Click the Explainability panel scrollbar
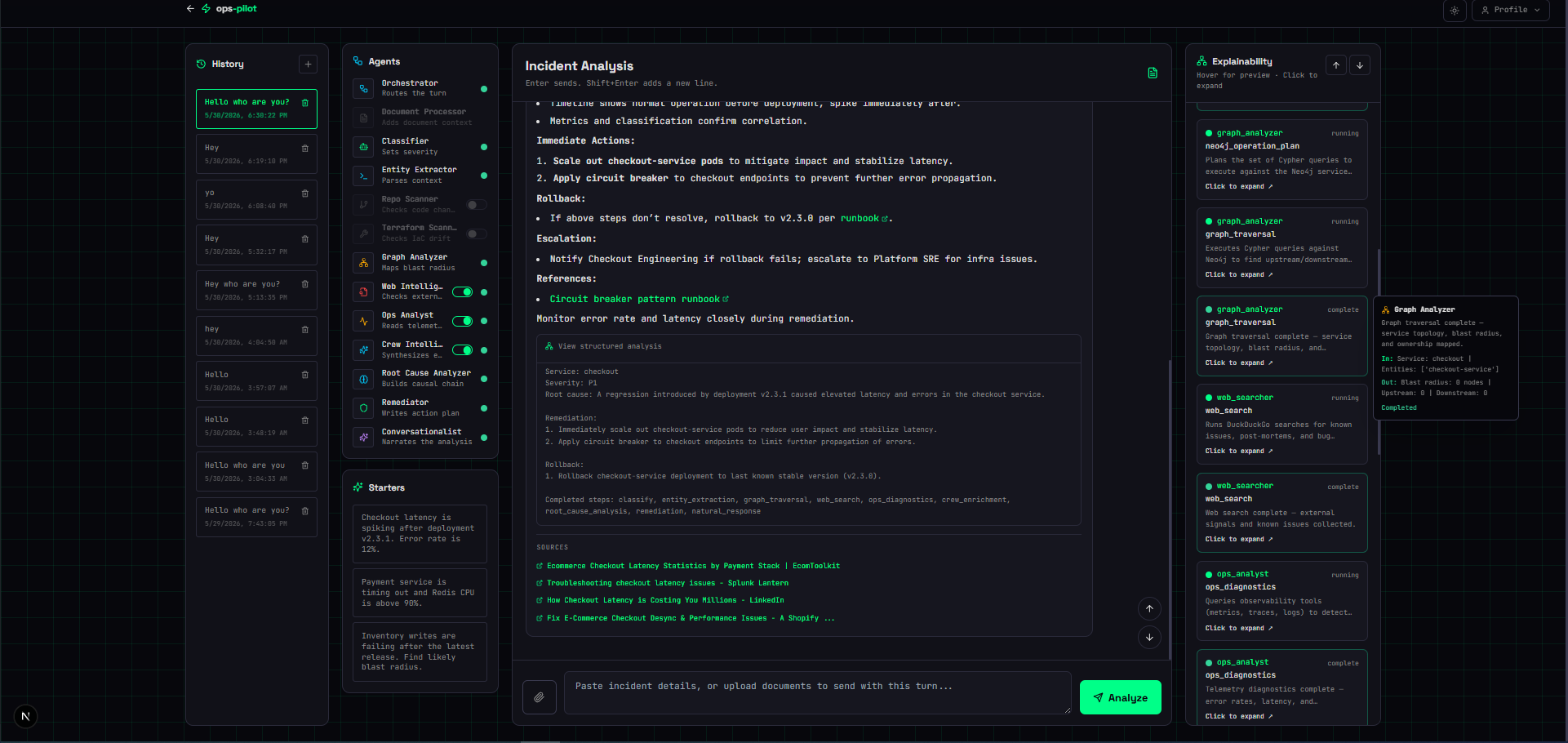The width and height of the screenshot is (1568, 743). click(x=1379, y=351)
